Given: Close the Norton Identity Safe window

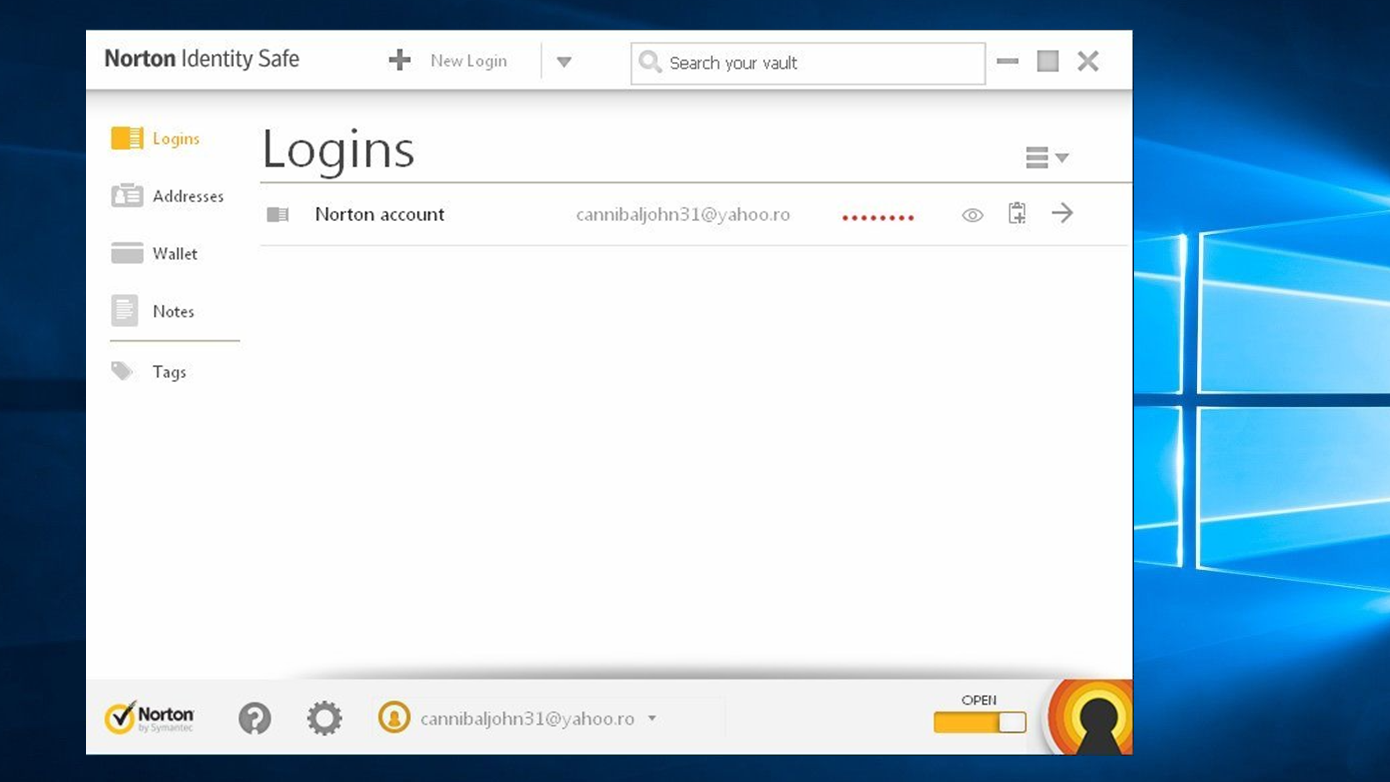Looking at the screenshot, I should (x=1088, y=61).
